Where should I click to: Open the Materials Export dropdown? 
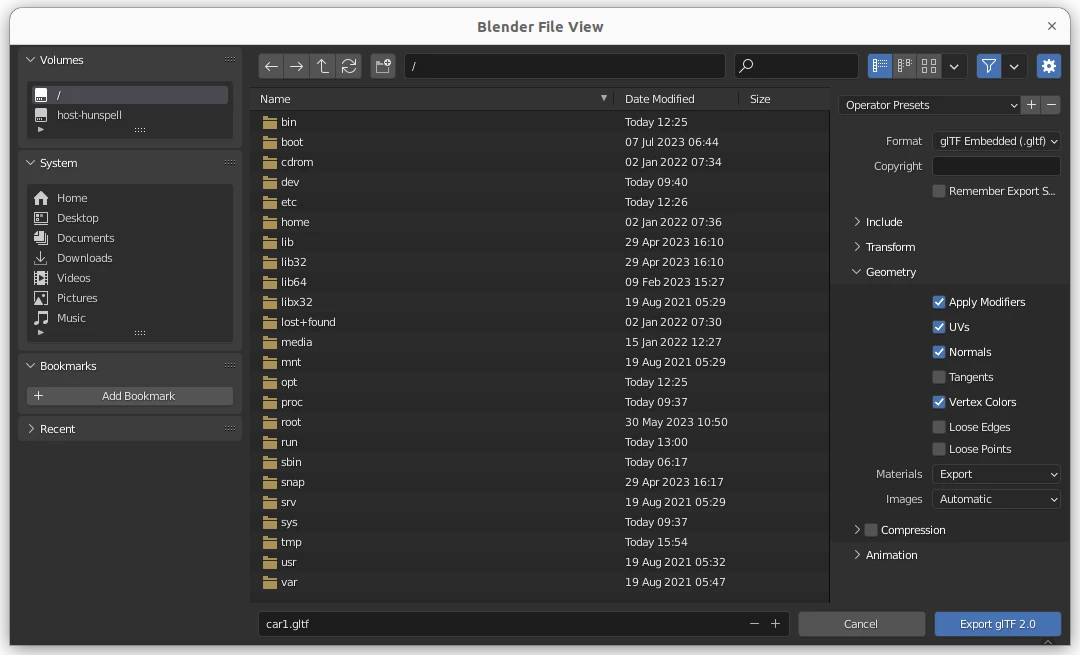click(x=996, y=474)
